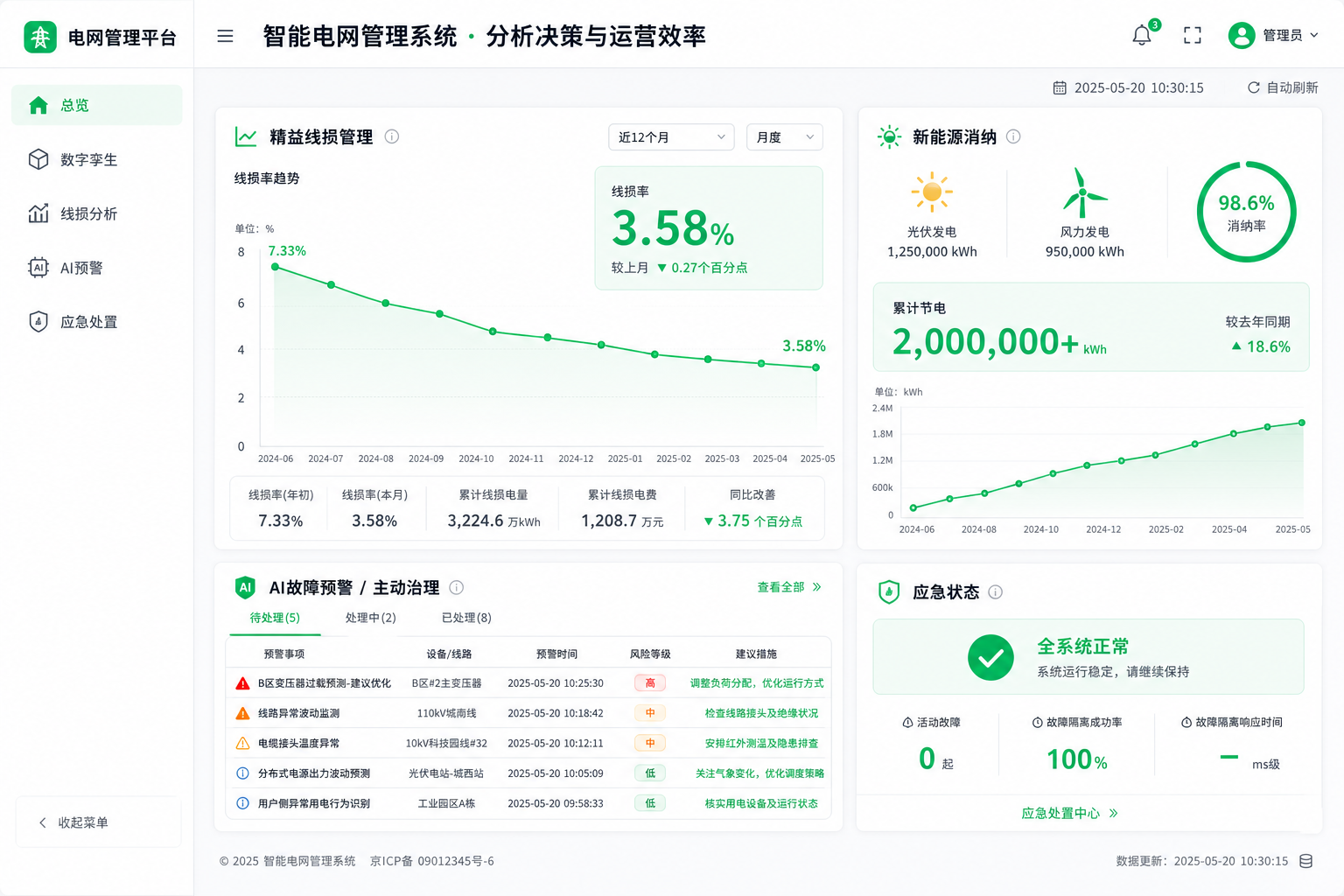Screen dimensions: 1344x896
Task: Click red warning icon for B区变压器过载预测
Action: (243, 683)
